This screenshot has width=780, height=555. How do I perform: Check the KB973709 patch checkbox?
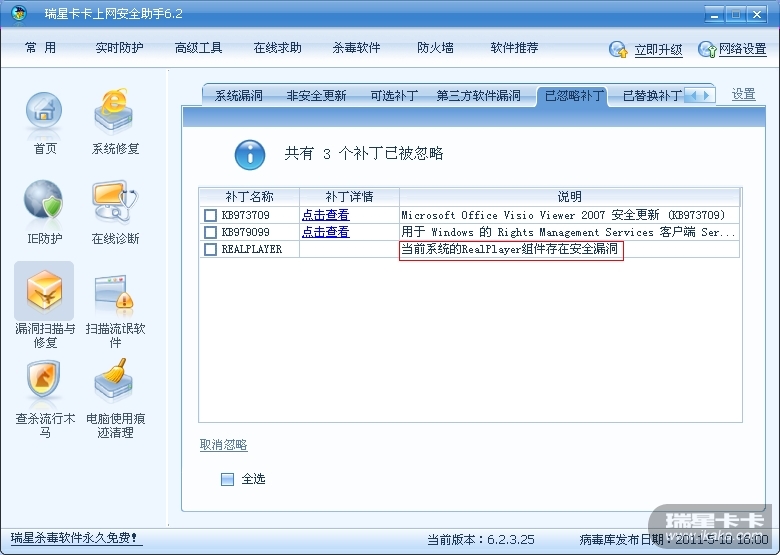tap(210, 215)
